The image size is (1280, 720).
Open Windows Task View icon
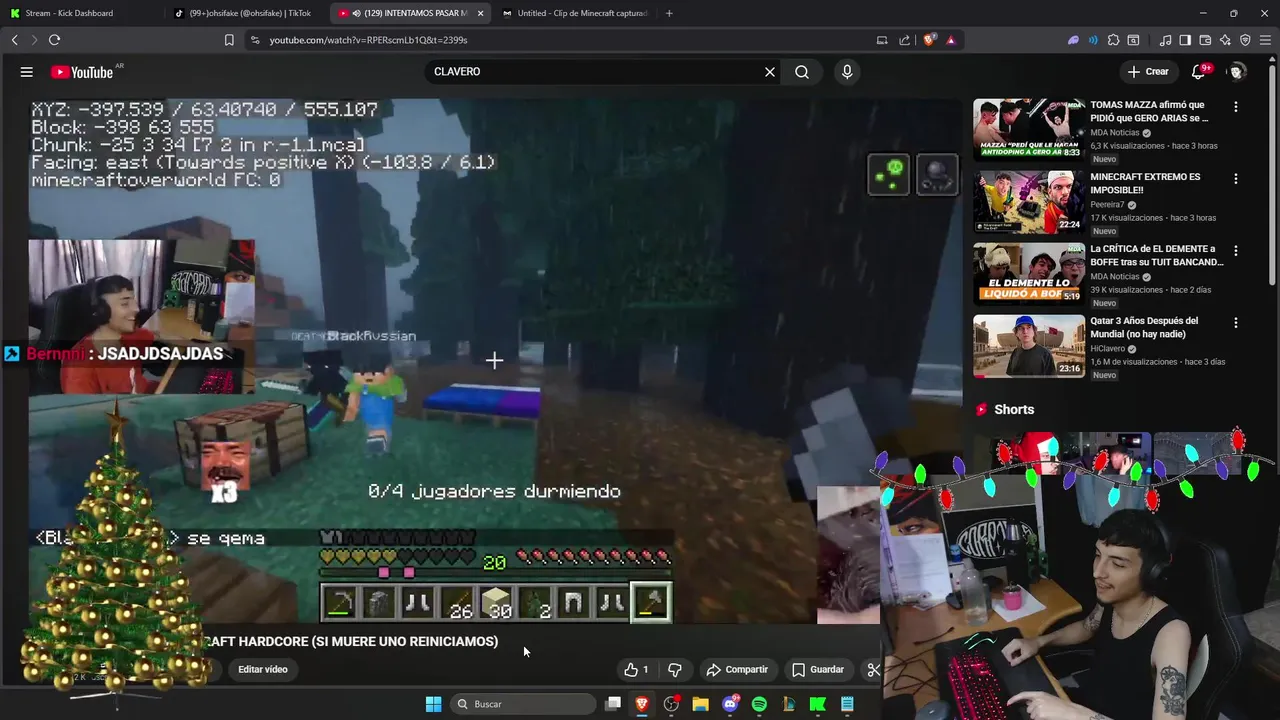(x=613, y=704)
